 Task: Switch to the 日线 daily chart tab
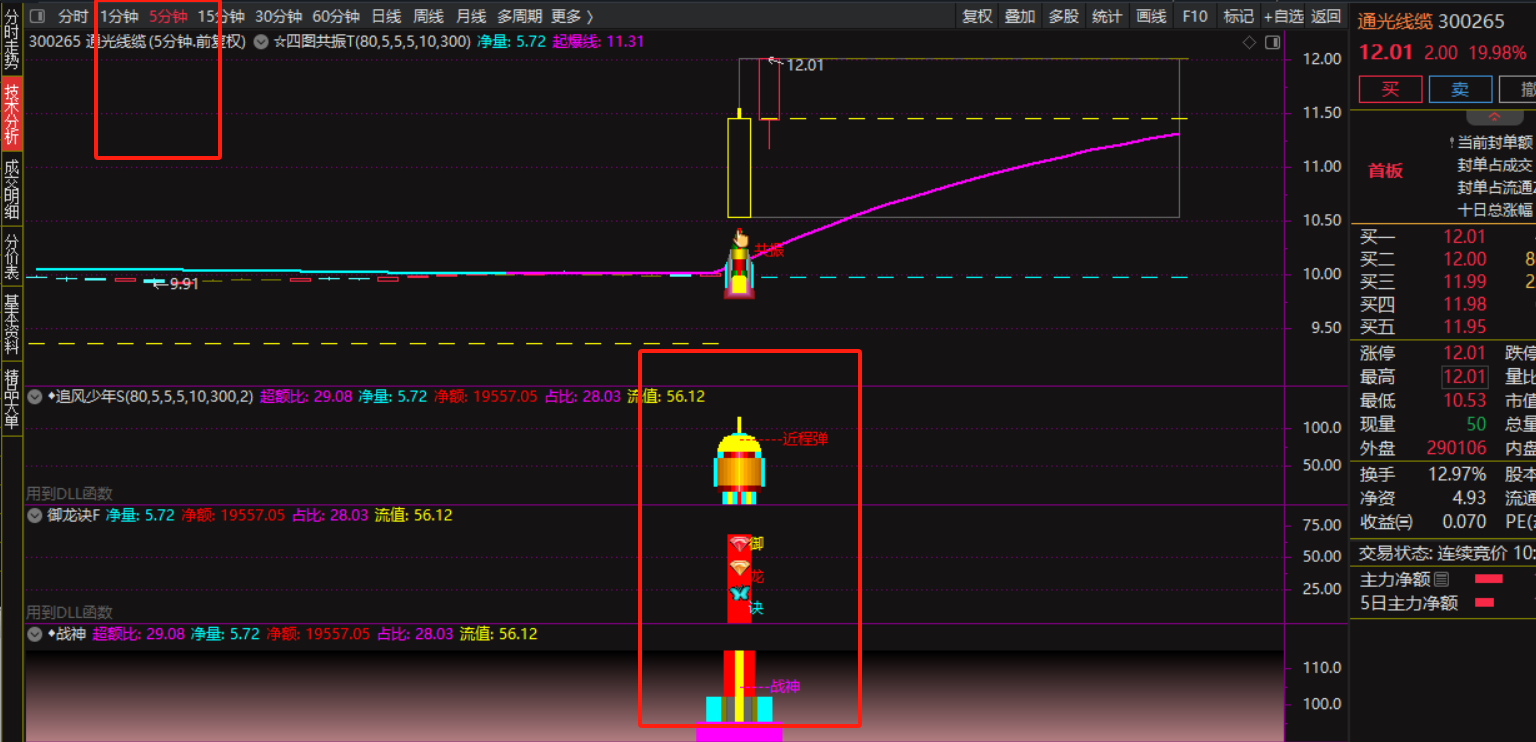pyautogui.click(x=386, y=16)
